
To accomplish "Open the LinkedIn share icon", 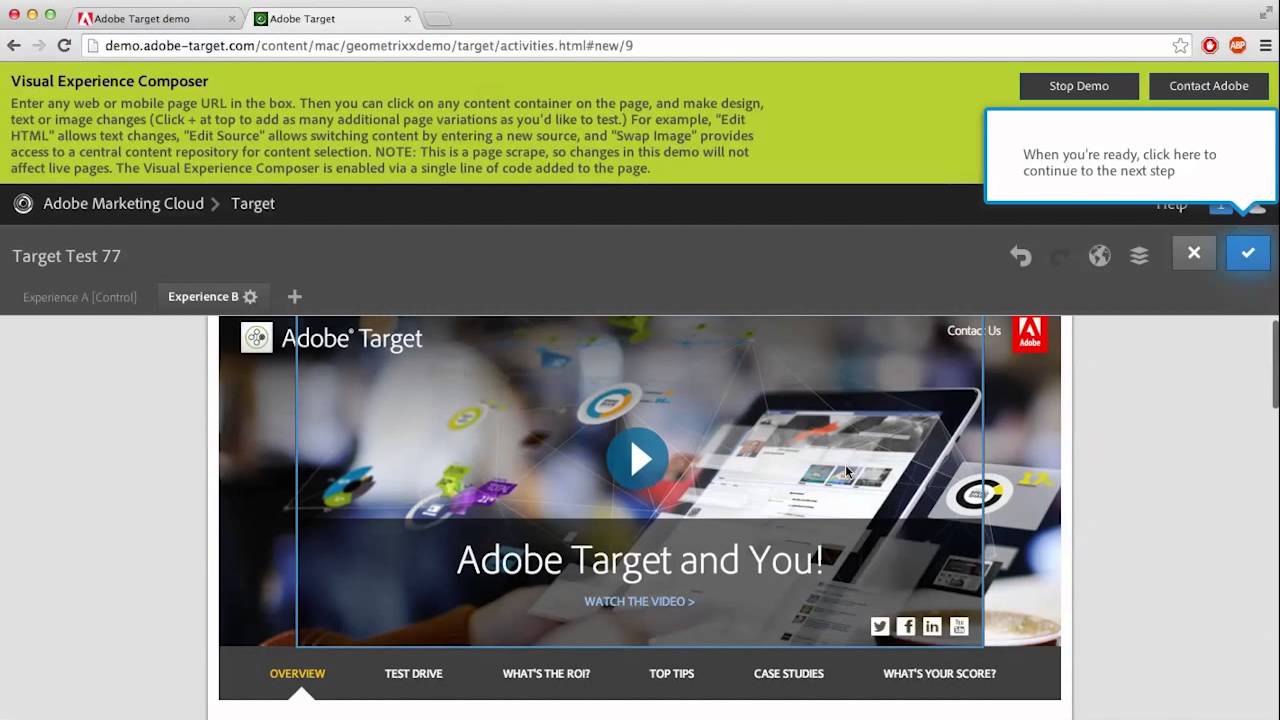I will click(x=932, y=626).
